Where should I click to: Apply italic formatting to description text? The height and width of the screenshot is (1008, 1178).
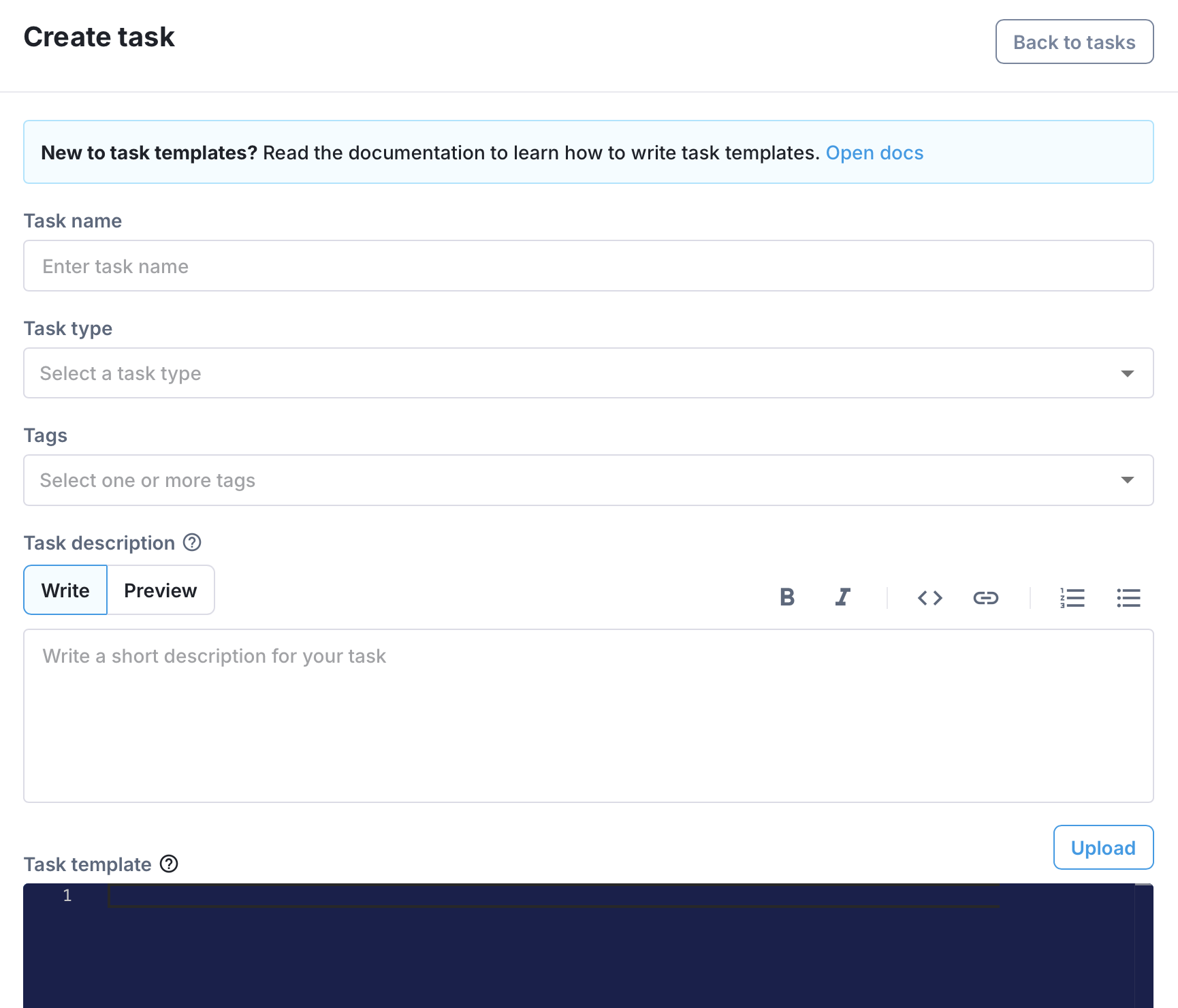click(843, 597)
